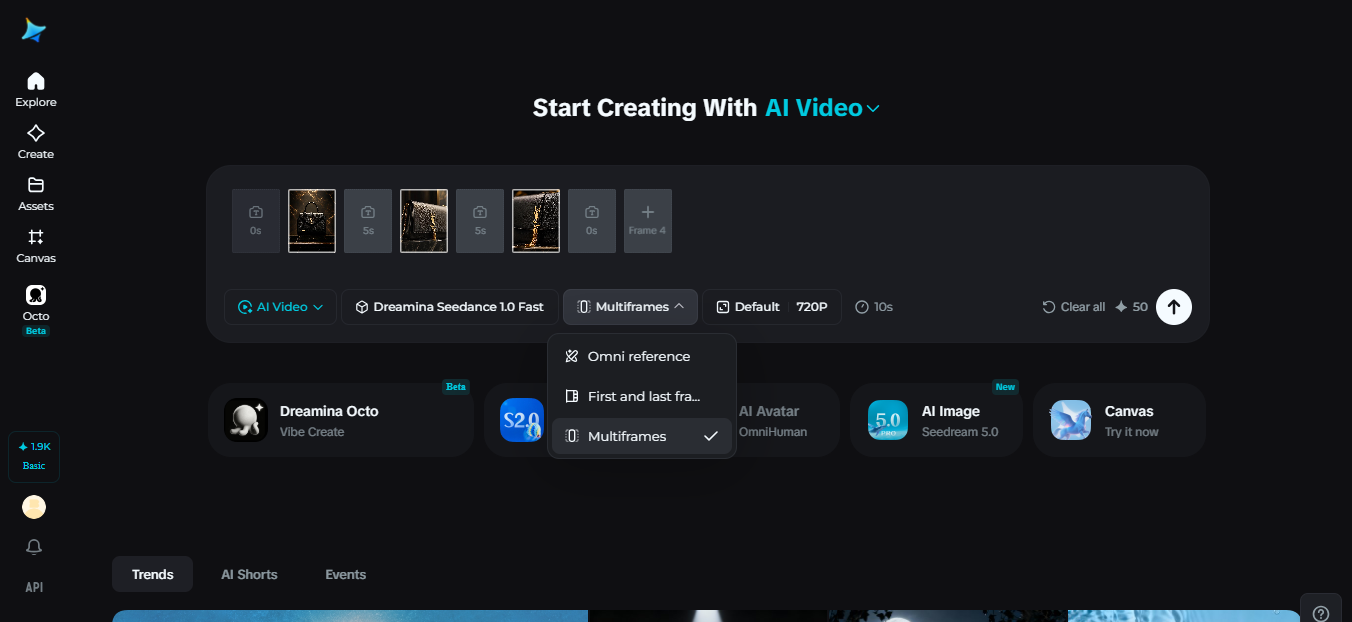Screen dimensions: 1352x622
Task: Select the second frame thumbnail
Action: point(424,221)
